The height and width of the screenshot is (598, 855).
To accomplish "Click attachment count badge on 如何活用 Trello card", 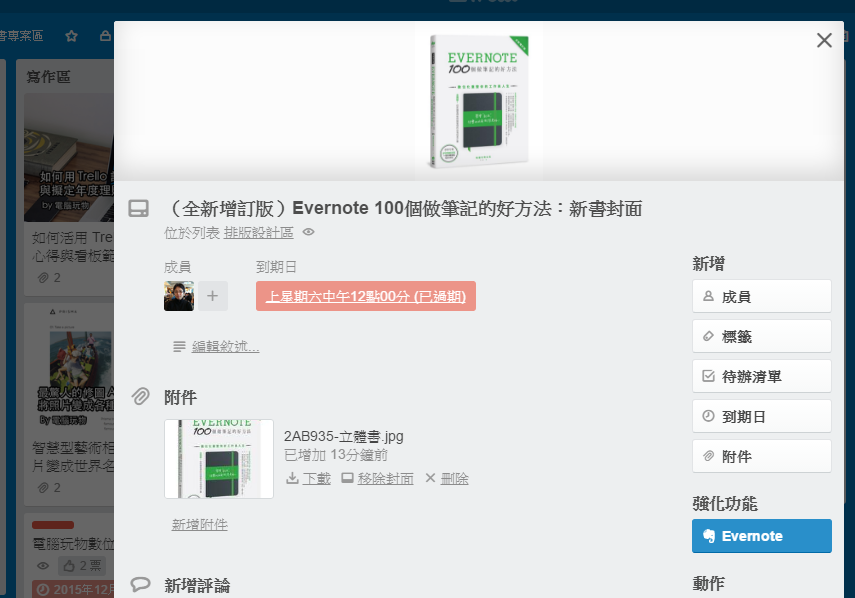I will [49, 278].
